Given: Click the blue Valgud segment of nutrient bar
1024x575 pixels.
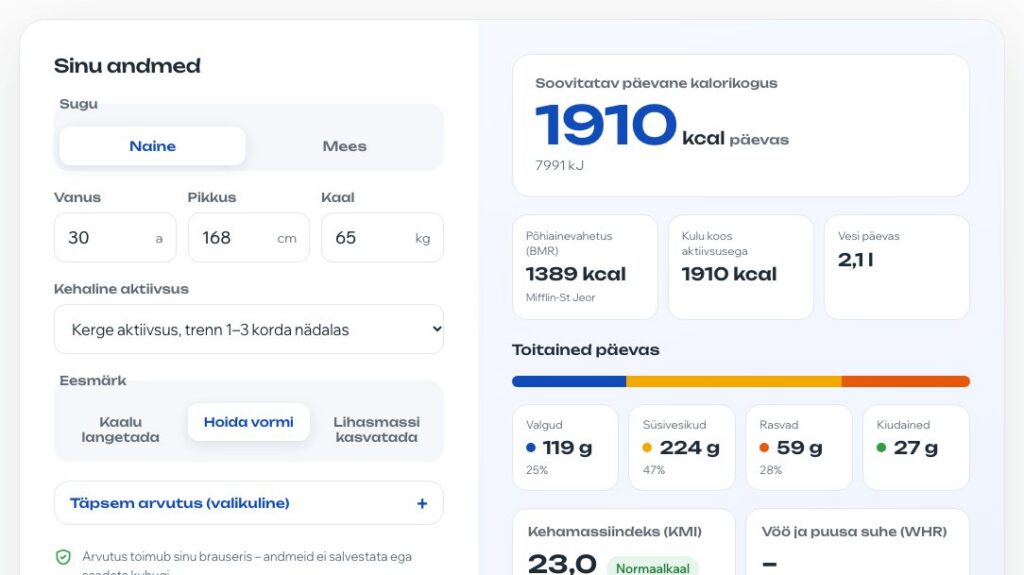Looking at the screenshot, I should point(569,381).
